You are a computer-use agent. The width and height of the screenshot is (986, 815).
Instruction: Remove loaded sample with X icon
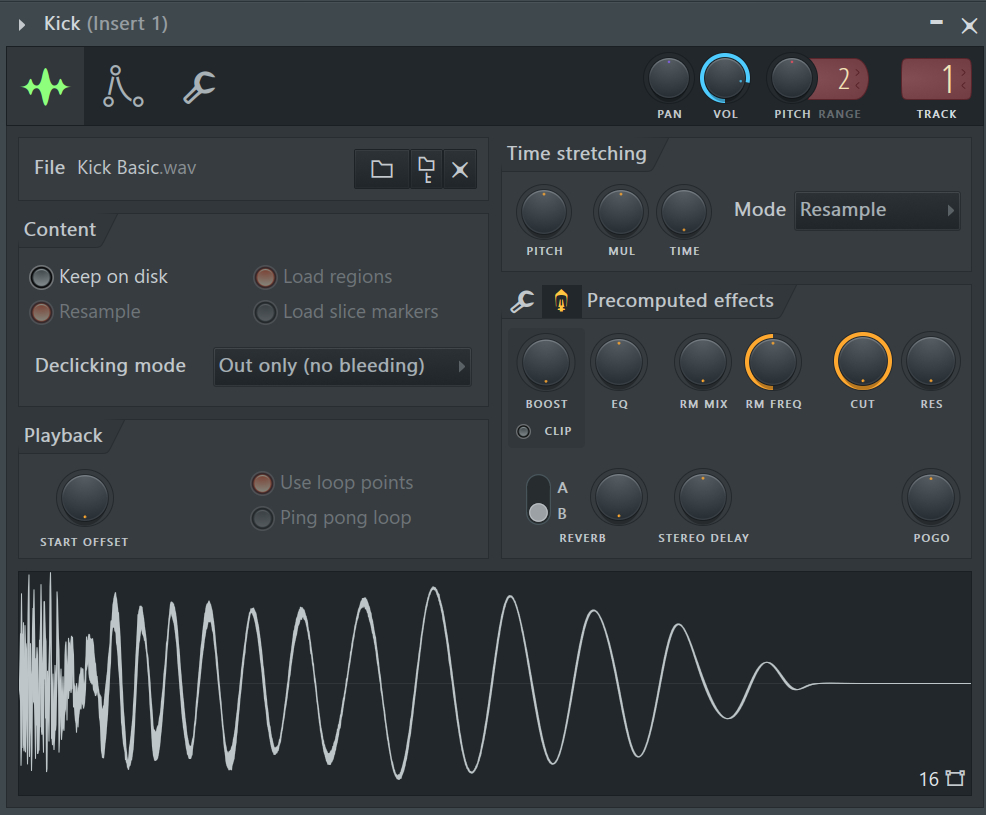[460, 169]
